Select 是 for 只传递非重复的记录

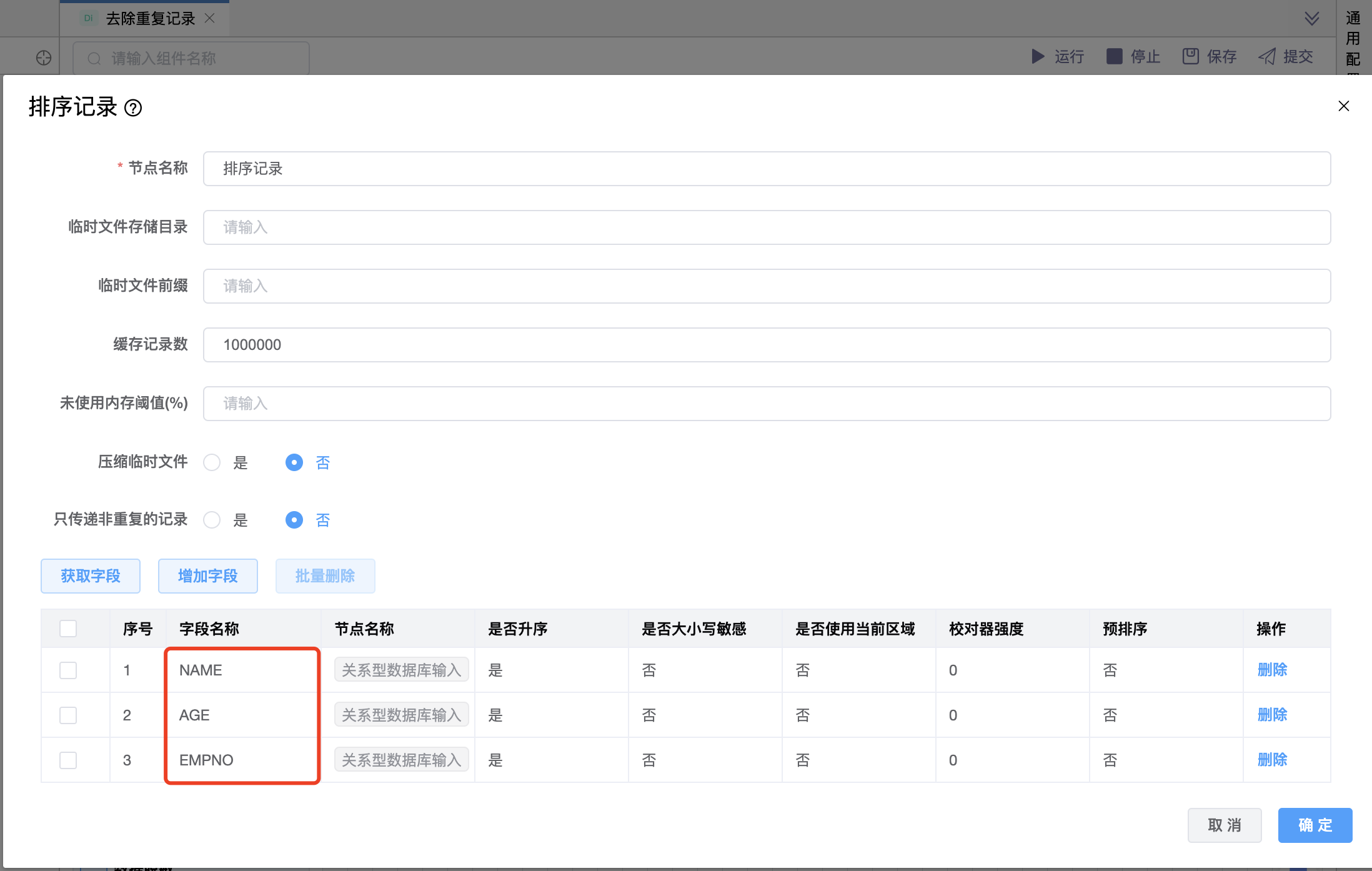click(x=212, y=520)
